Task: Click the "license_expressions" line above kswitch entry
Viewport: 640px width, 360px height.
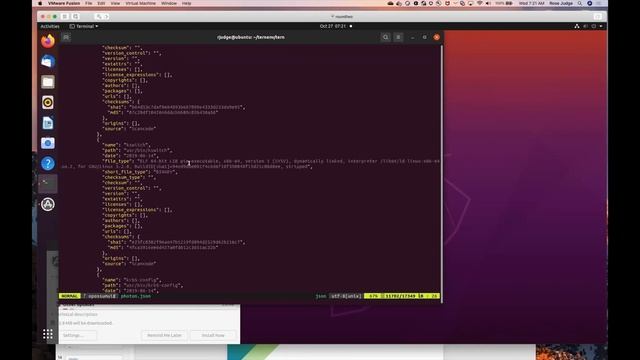Action: tap(137, 75)
